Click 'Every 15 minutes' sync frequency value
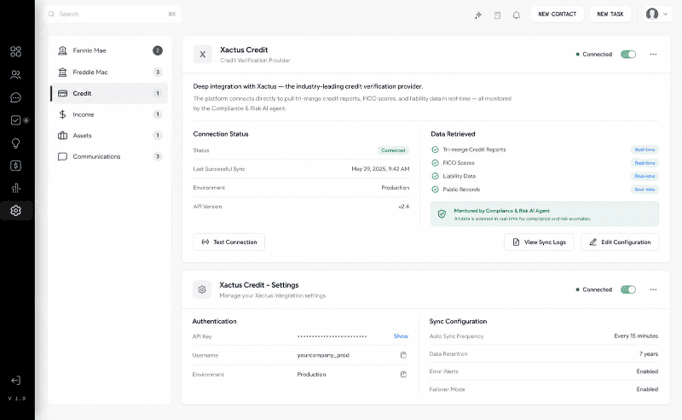The width and height of the screenshot is (682, 420). click(x=636, y=336)
